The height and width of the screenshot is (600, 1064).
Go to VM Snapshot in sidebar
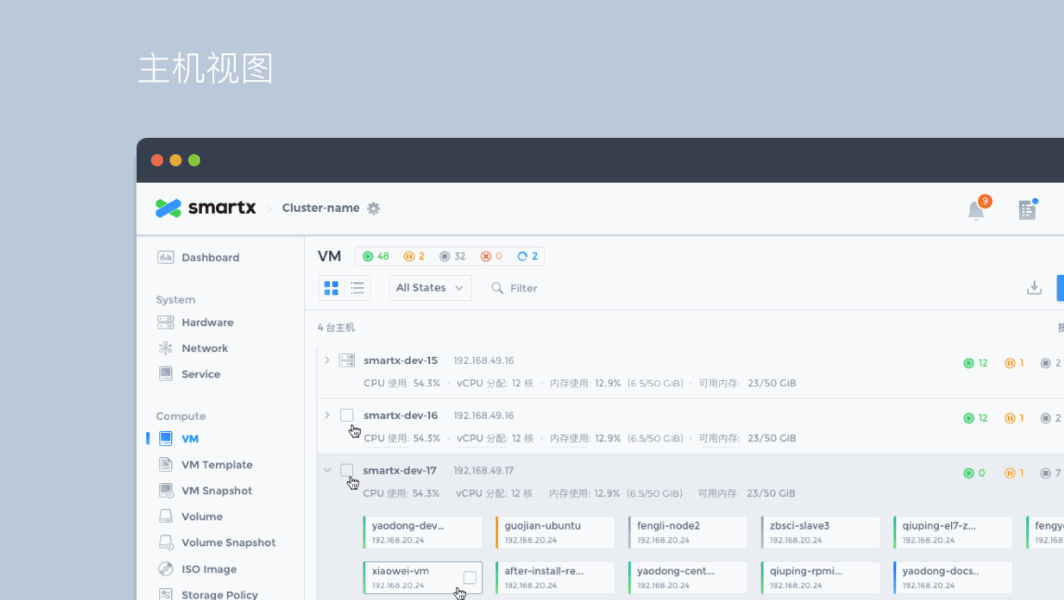point(216,491)
